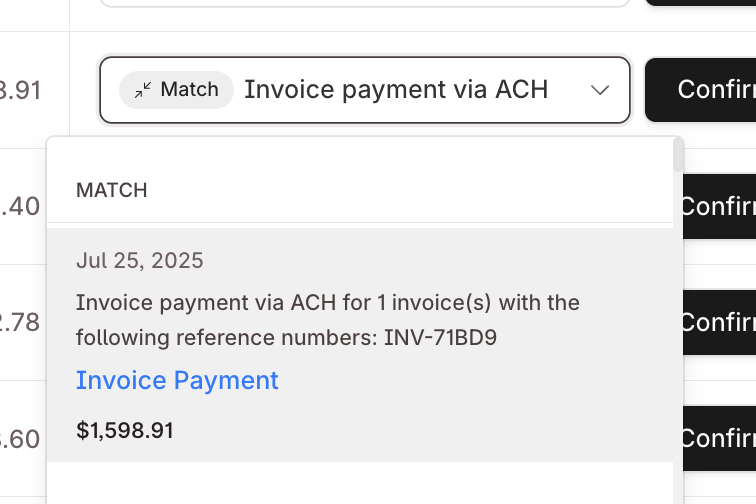The height and width of the screenshot is (504, 756).
Task: Click the amount ending 3.91
Action: [20, 90]
